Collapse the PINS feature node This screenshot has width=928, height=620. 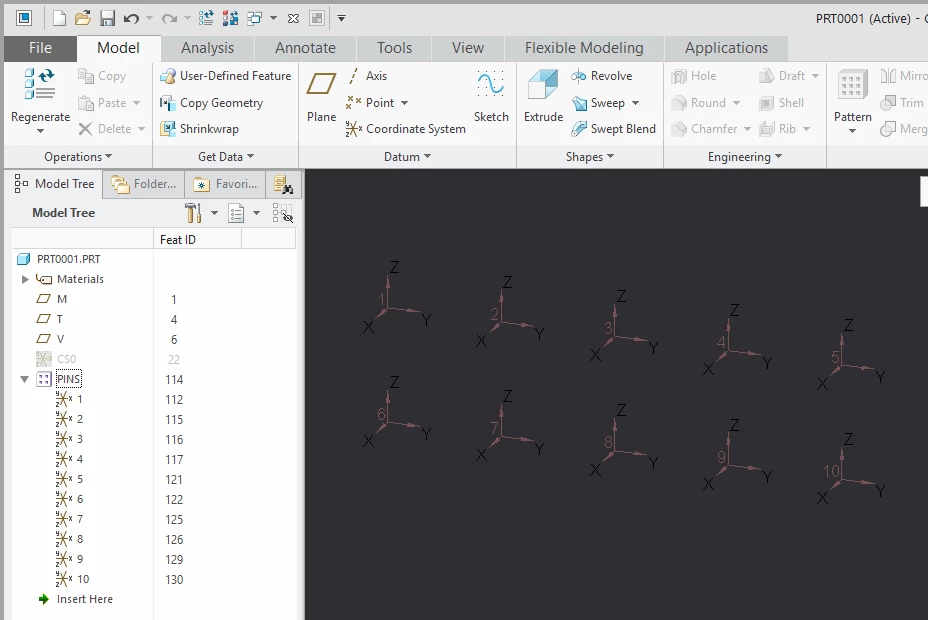tap(24, 379)
